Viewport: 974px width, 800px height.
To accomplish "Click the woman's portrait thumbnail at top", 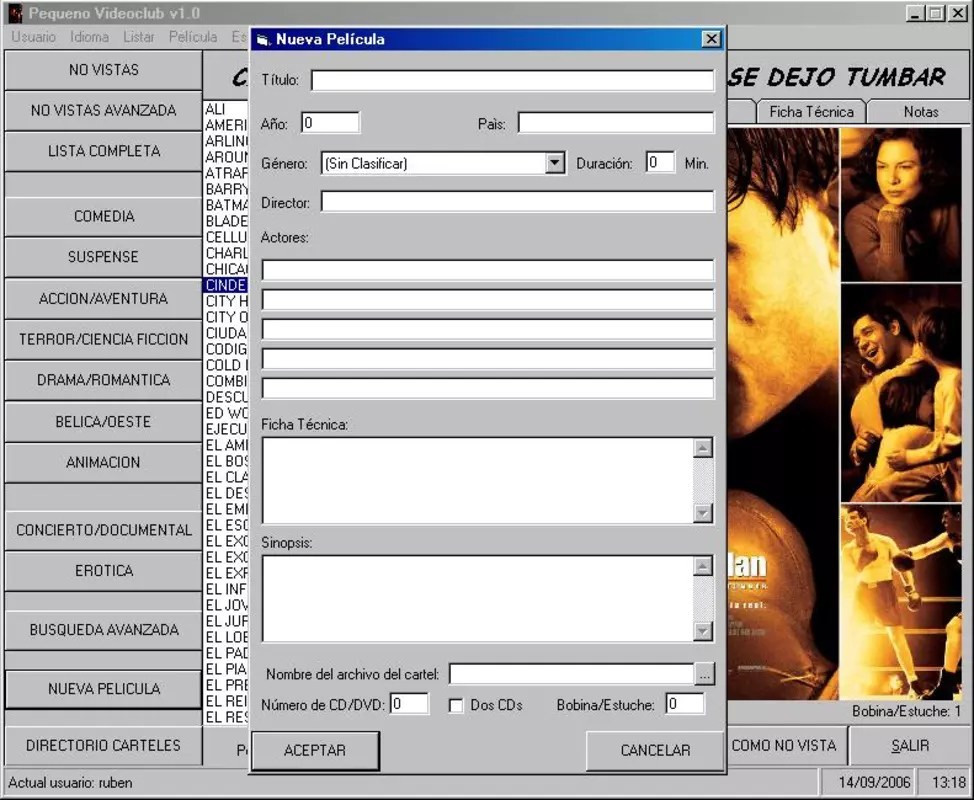I will 901,205.
